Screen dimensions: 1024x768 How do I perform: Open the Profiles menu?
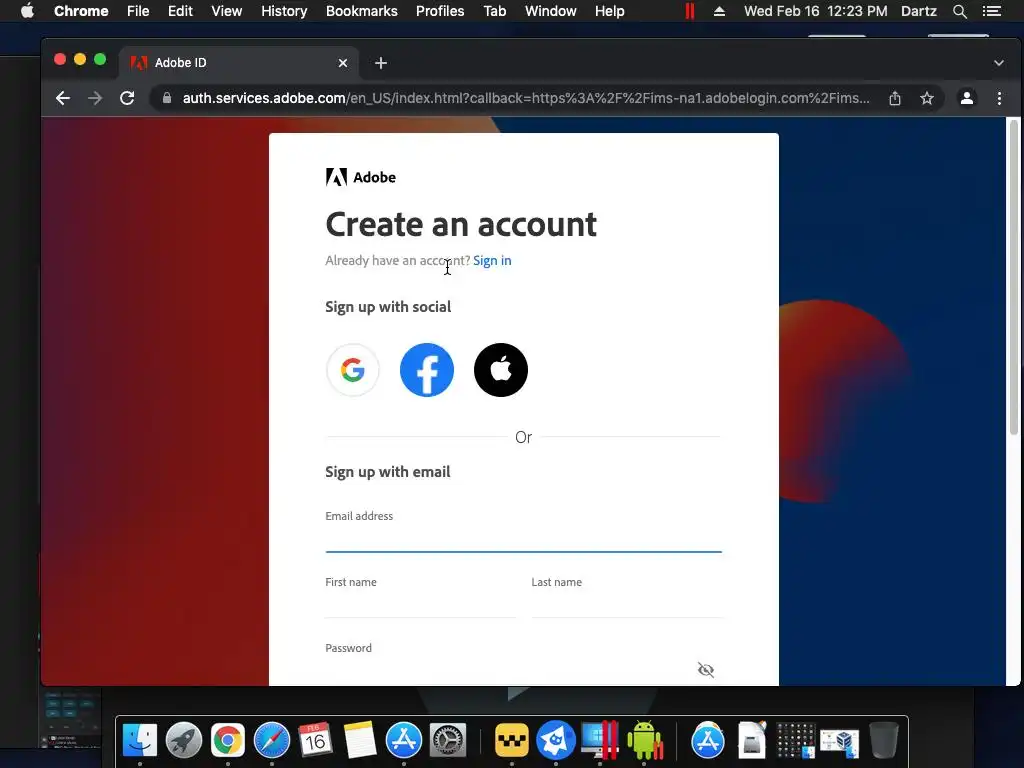(x=440, y=11)
